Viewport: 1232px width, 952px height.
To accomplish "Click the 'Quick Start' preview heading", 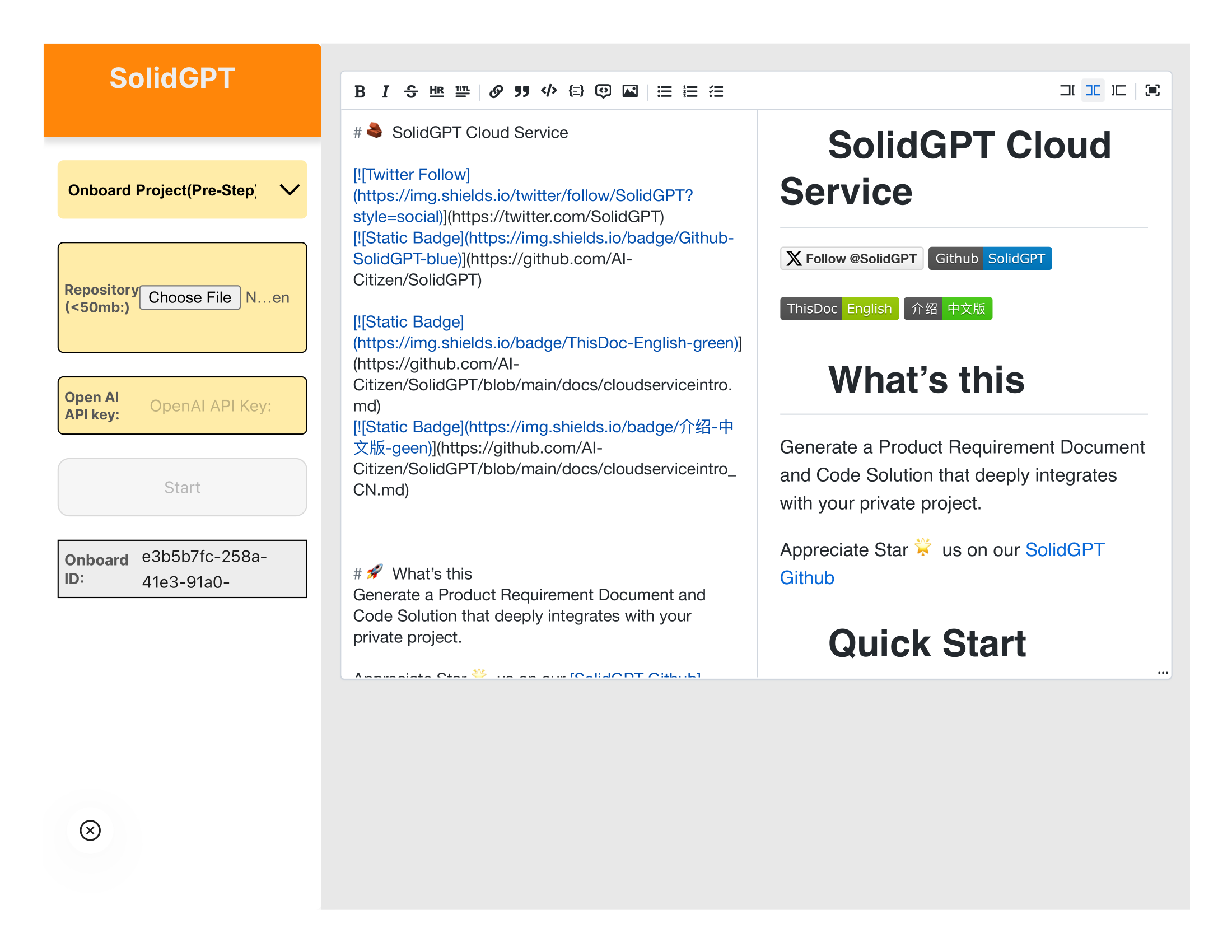I will (x=927, y=643).
